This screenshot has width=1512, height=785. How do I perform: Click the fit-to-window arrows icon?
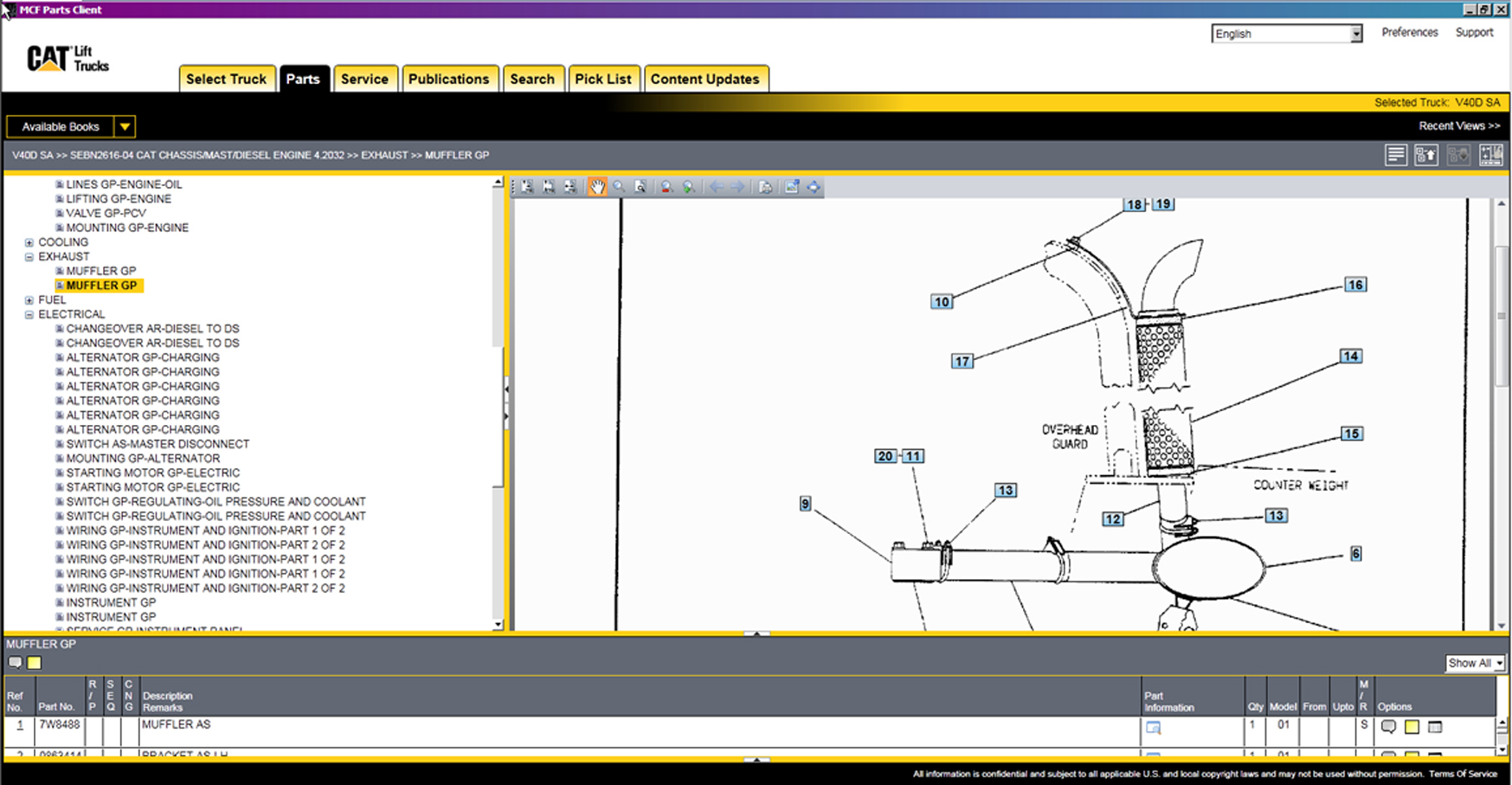[814, 187]
